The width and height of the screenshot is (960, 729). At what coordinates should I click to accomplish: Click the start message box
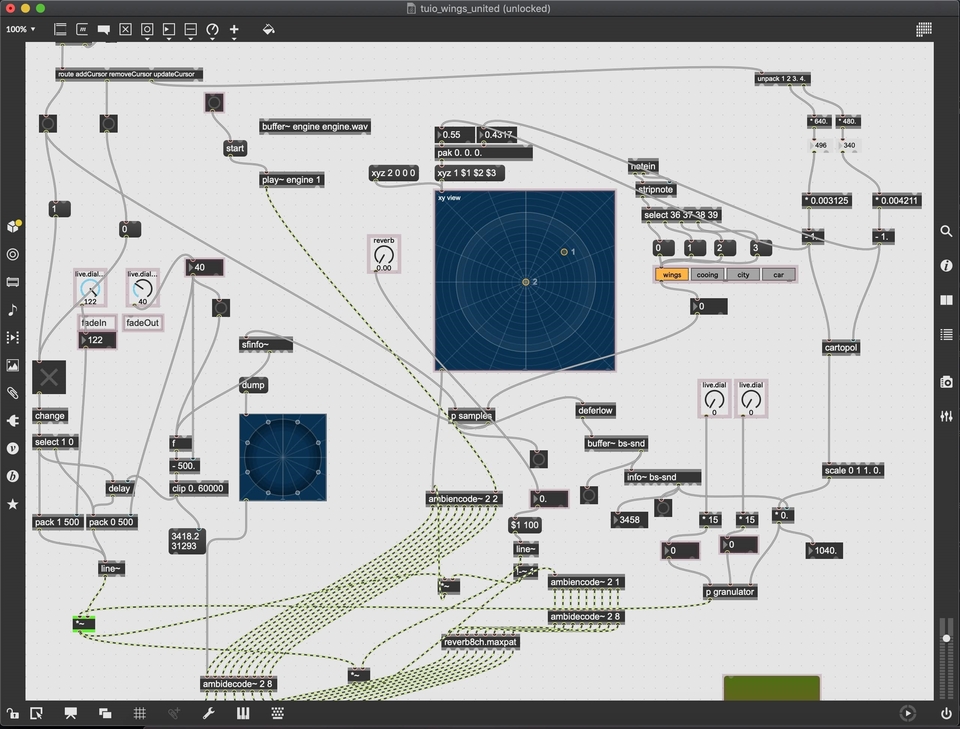235,149
